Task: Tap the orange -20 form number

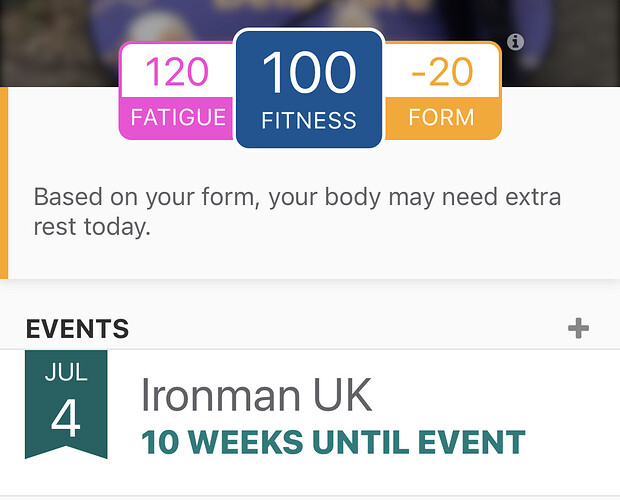Action: pyautogui.click(x=442, y=72)
